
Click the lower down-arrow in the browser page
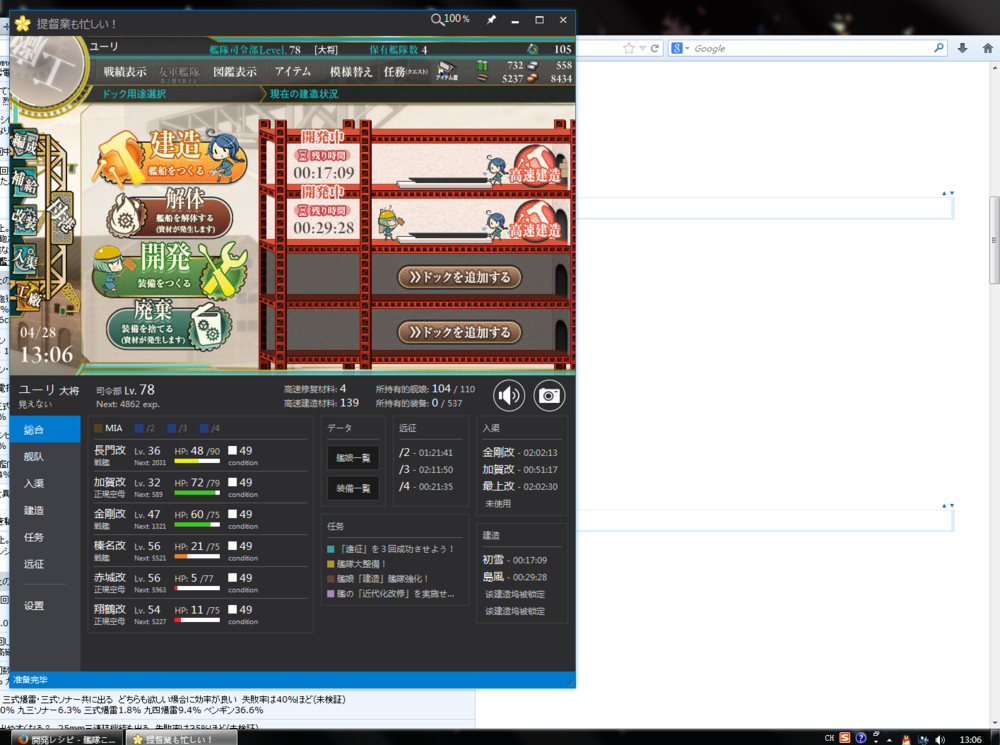pos(952,506)
